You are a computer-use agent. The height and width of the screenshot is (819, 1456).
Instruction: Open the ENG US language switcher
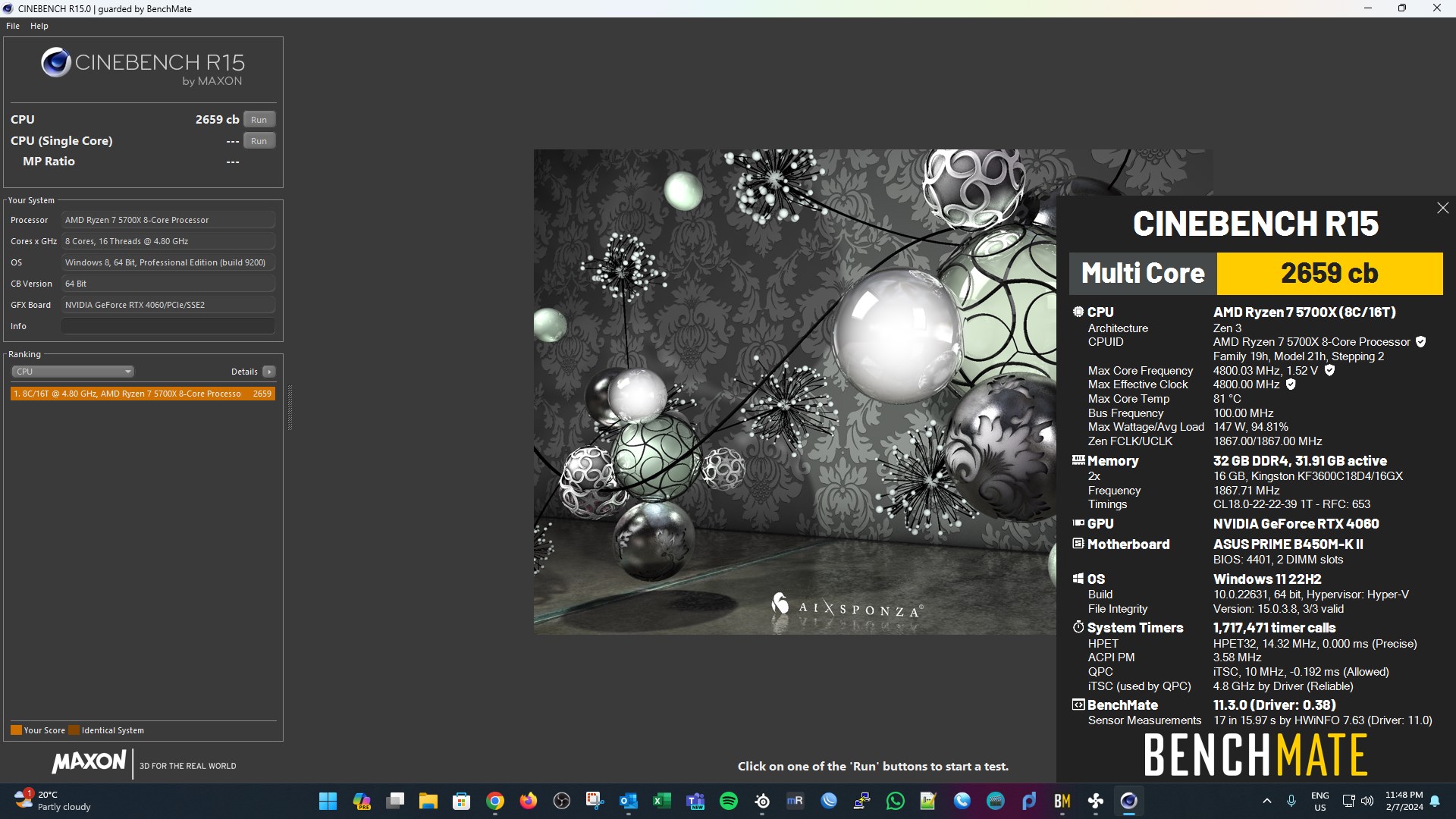tap(1320, 801)
